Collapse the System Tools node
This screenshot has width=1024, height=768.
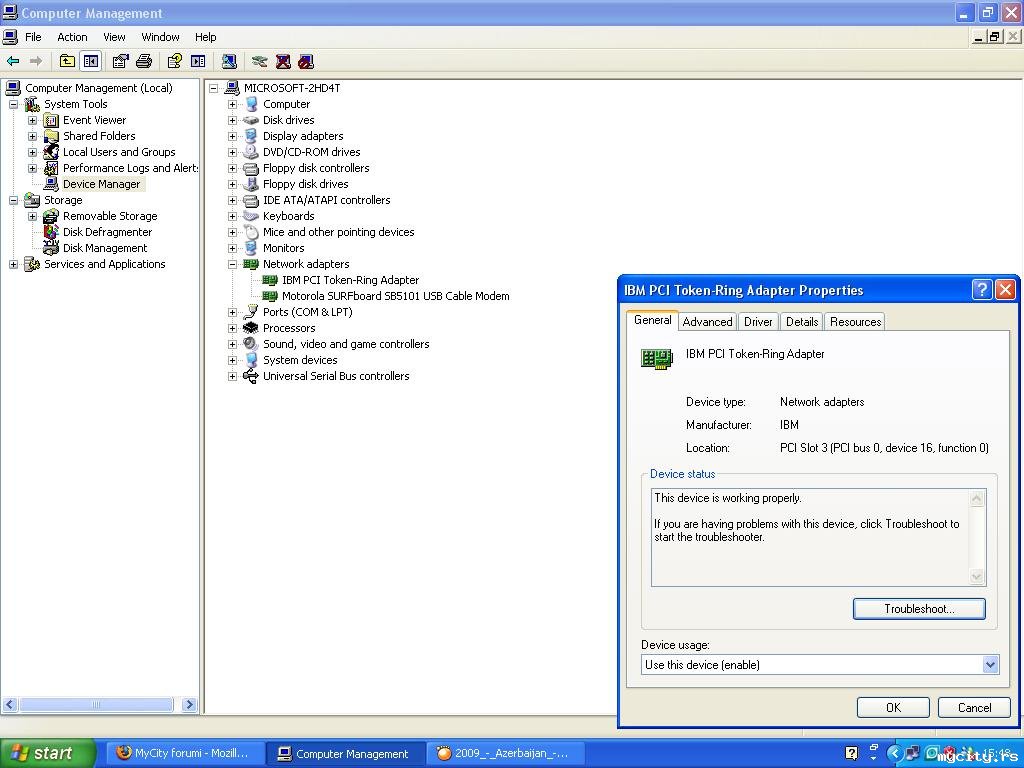[13, 104]
